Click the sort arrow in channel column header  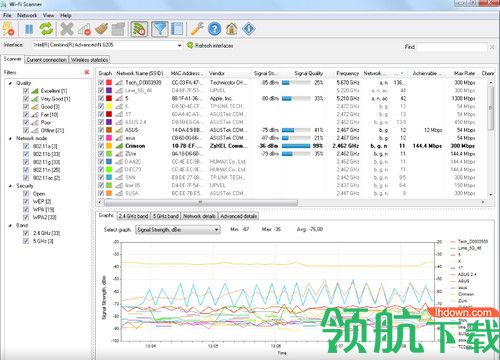tap(402, 73)
